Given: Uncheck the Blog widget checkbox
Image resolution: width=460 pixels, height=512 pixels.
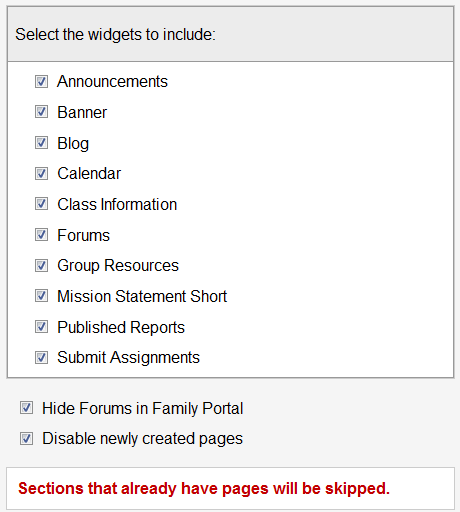Looking at the screenshot, I should pyautogui.click(x=41, y=143).
